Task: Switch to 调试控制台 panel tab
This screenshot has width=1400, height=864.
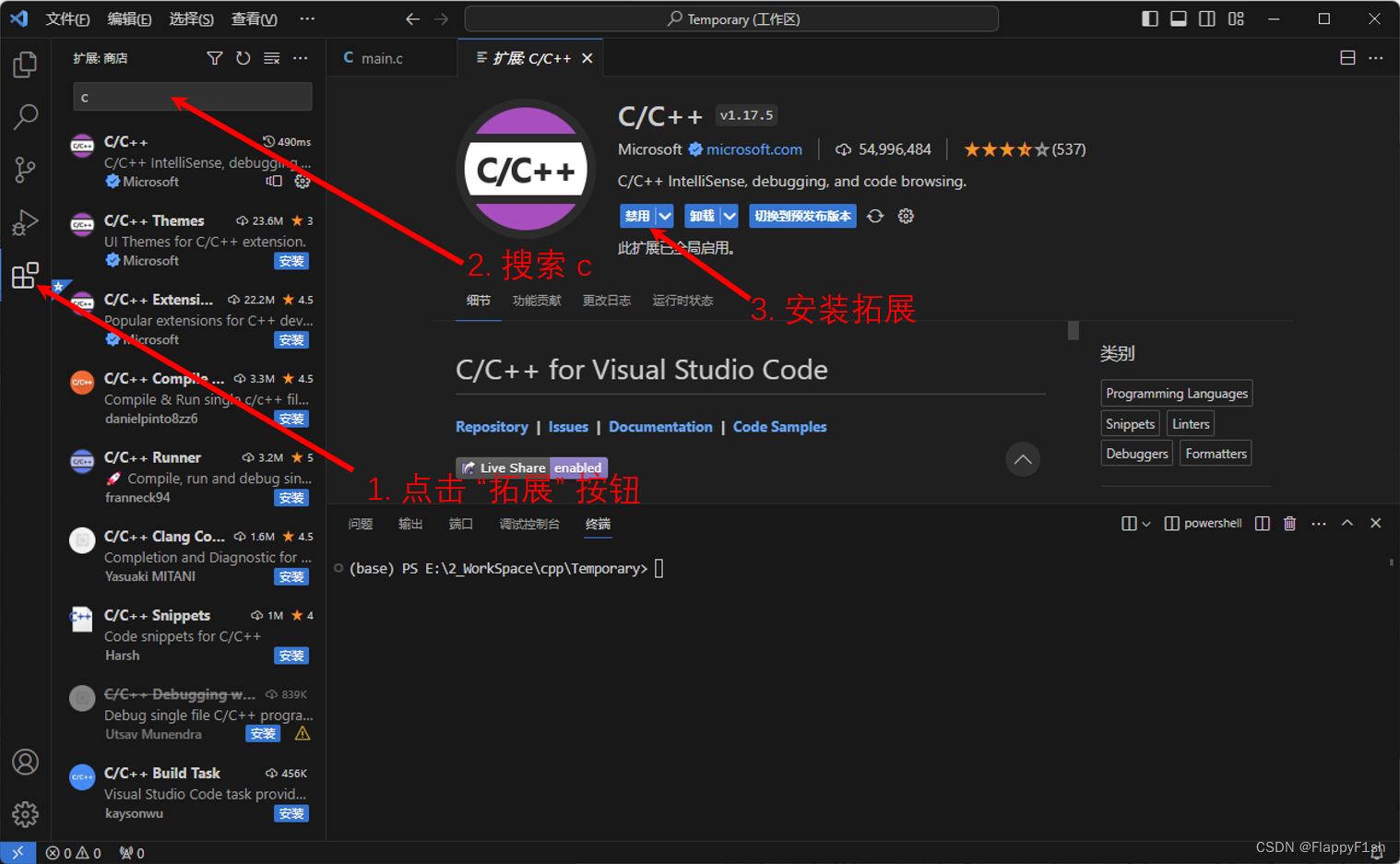Action: pyautogui.click(x=529, y=524)
